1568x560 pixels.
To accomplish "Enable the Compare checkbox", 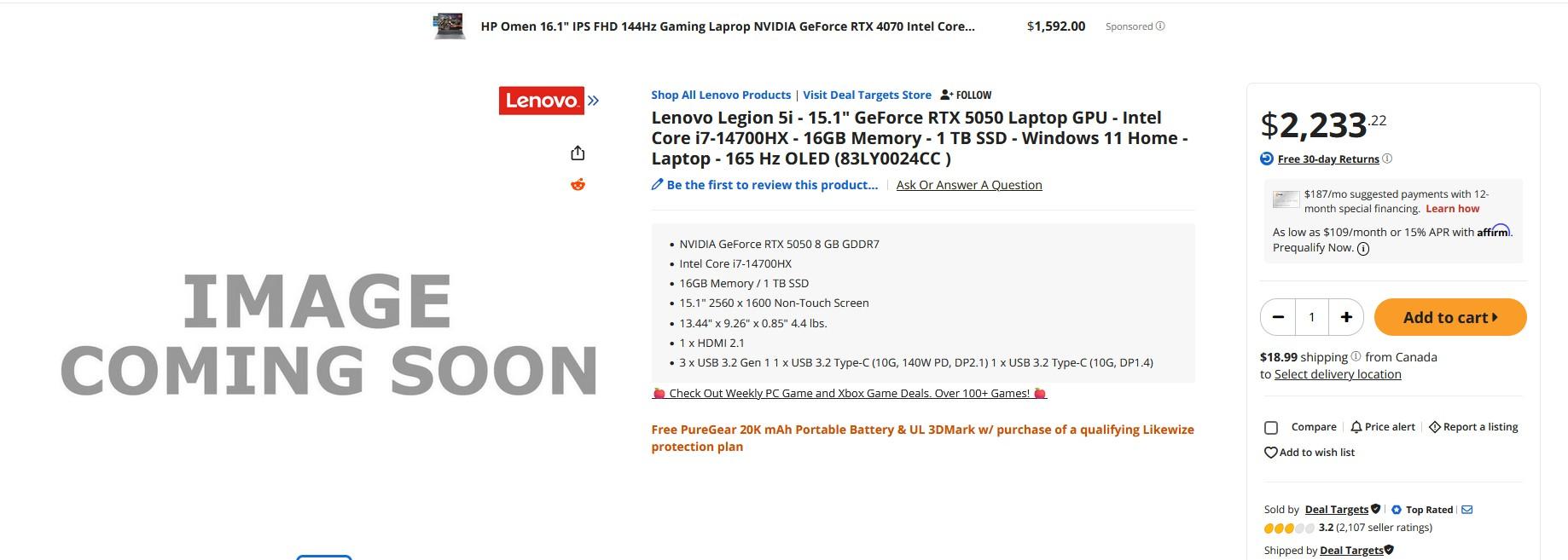I will coord(1270,426).
